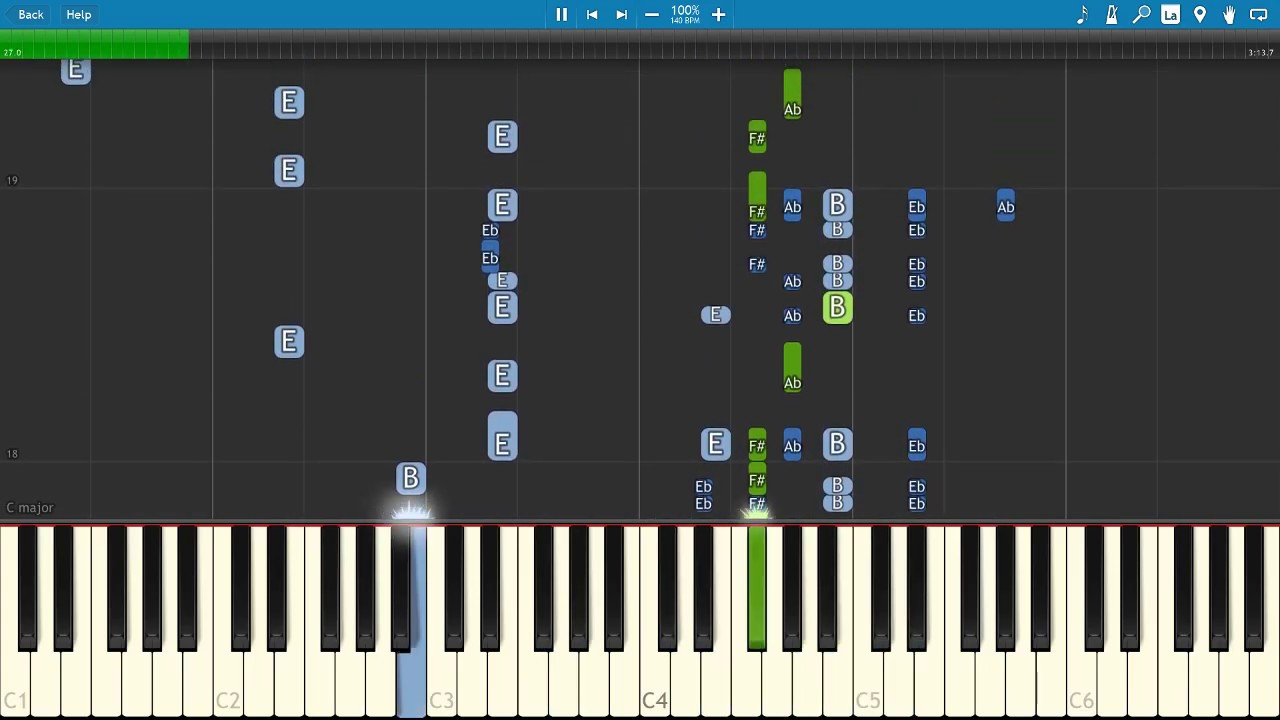Toggle the metronome
The image size is (1280, 720).
tap(1111, 15)
